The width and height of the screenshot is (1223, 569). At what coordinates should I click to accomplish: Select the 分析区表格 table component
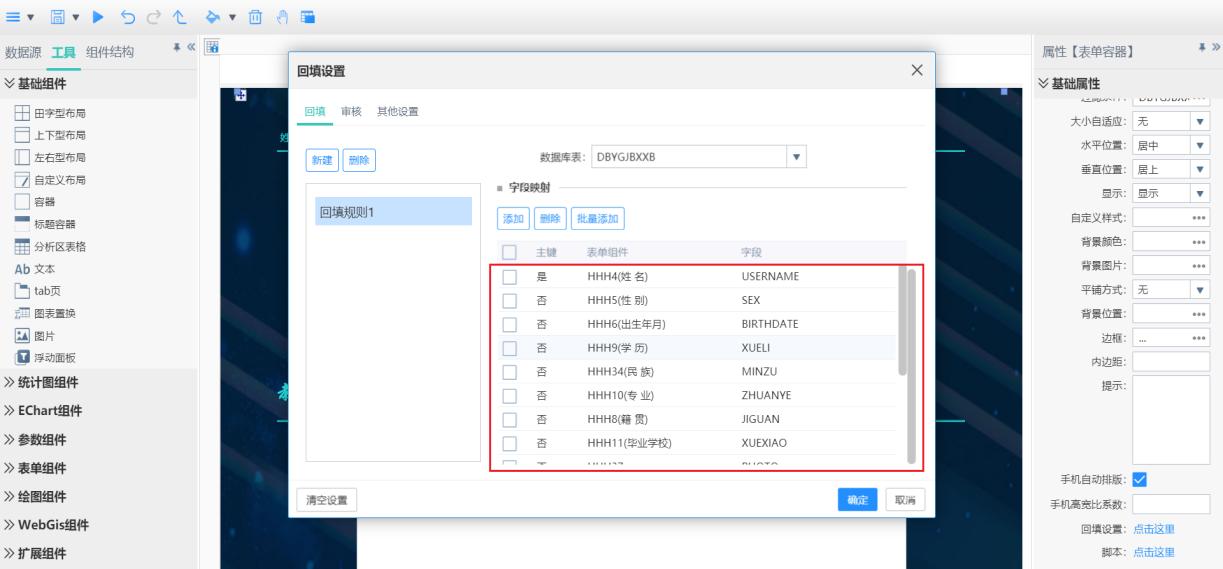point(57,247)
